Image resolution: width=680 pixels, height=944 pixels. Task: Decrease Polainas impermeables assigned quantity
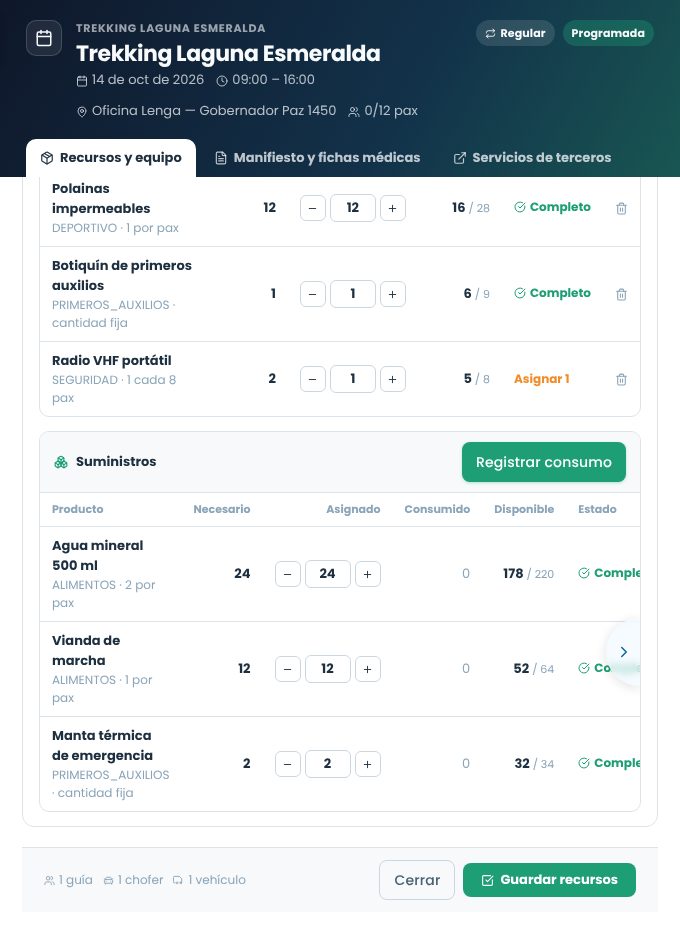[x=313, y=208]
